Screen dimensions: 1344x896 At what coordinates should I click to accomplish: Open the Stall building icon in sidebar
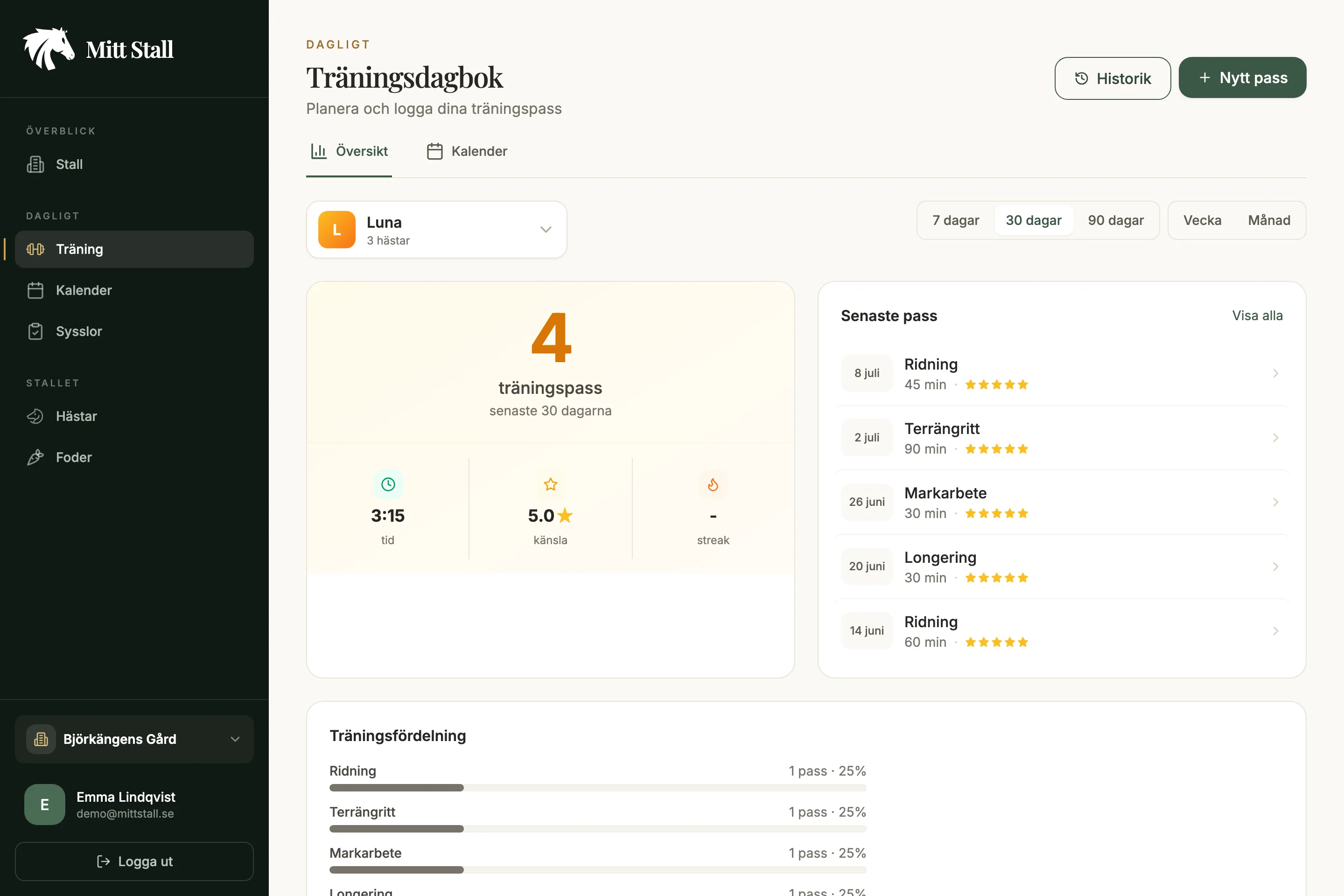pyautogui.click(x=35, y=165)
